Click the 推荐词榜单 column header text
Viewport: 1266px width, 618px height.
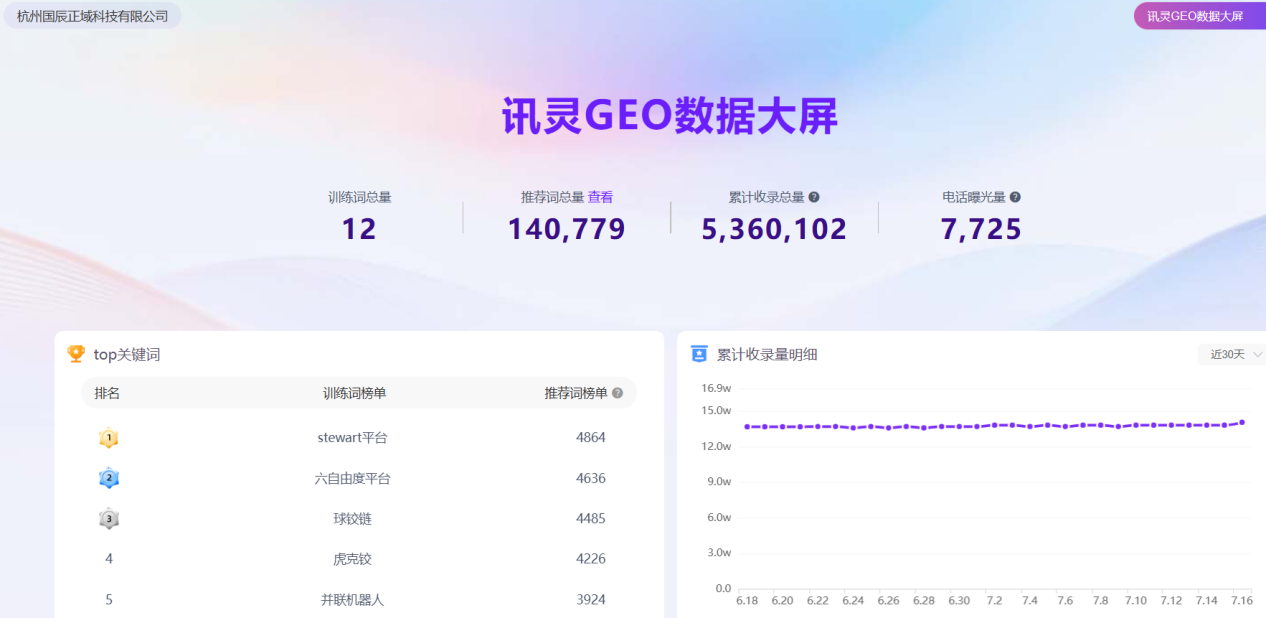(x=575, y=393)
